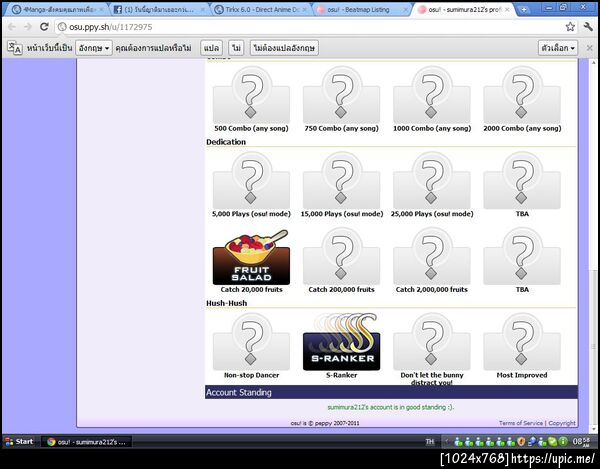600x469 pixels.
Task: Switch to the Facebook tab
Action: coord(158,10)
